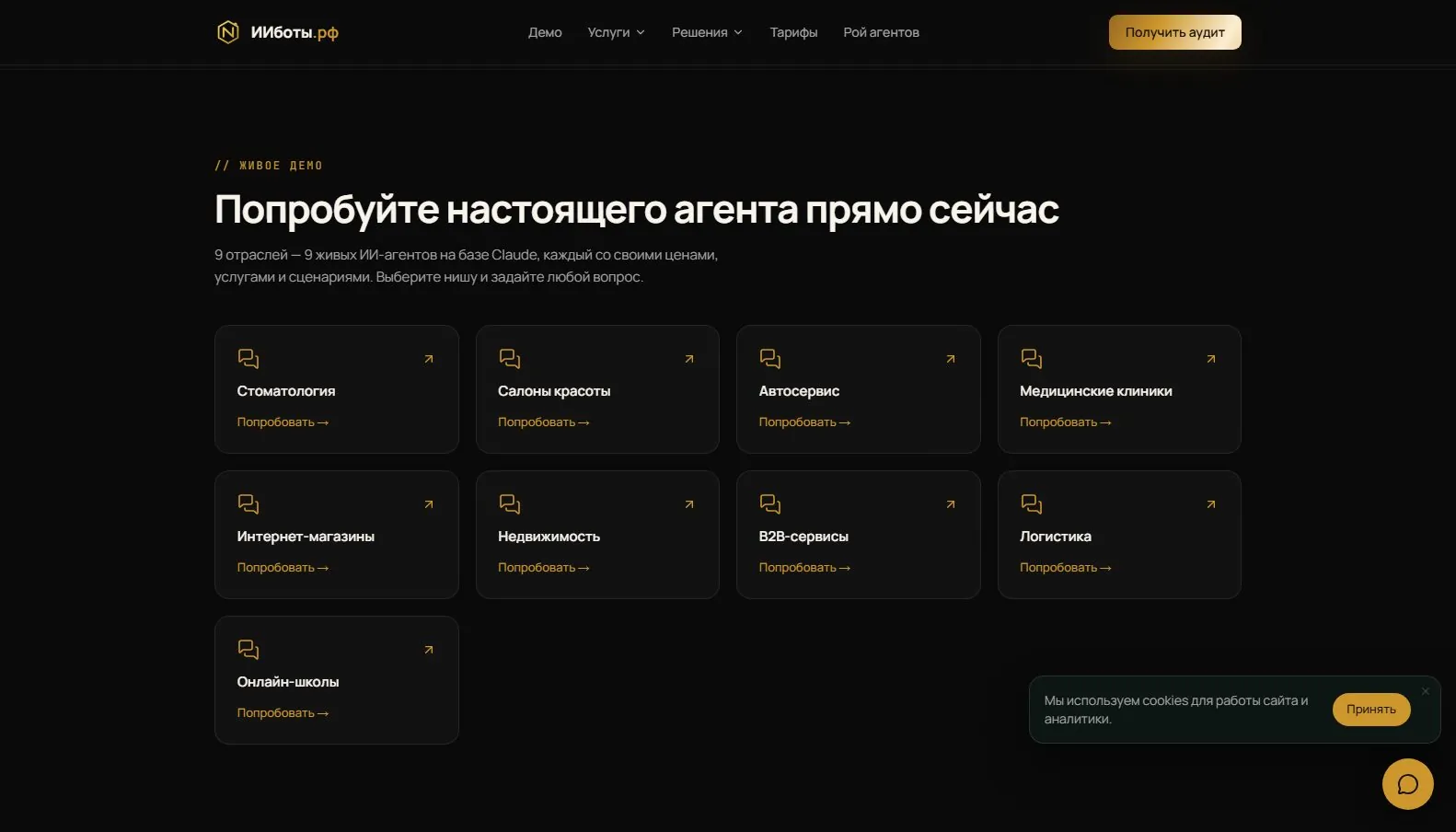Click chat icon on Онлайн-школы card

(x=248, y=649)
